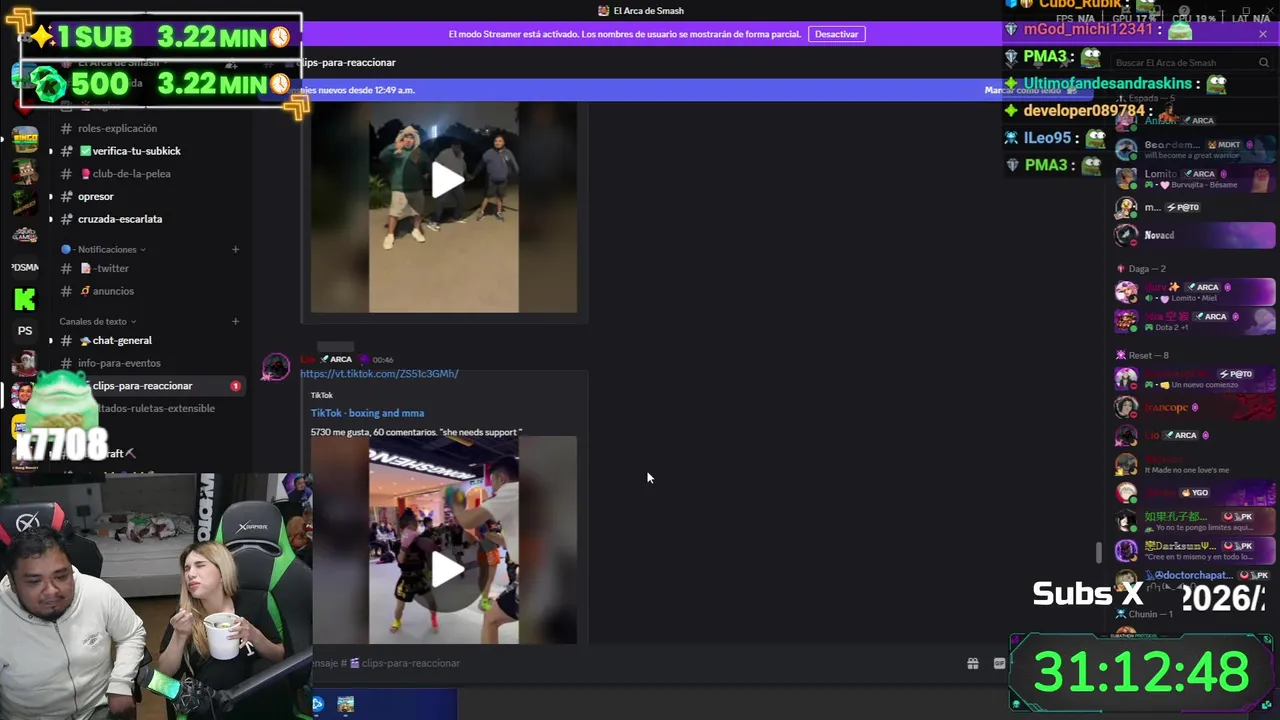Add a channel to Canales de texto
The height and width of the screenshot is (720, 1280).
click(236, 322)
